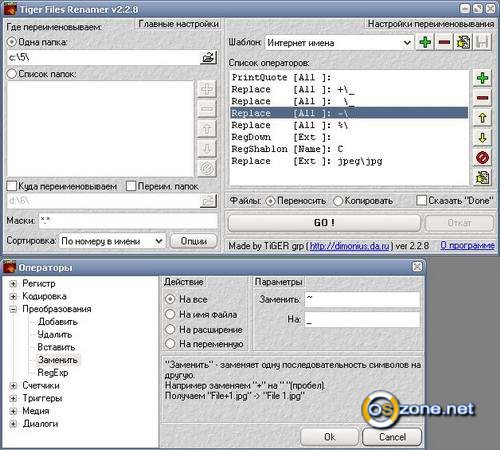Click the На parameter field
The image size is (500, 450).
tap(362, 320)
